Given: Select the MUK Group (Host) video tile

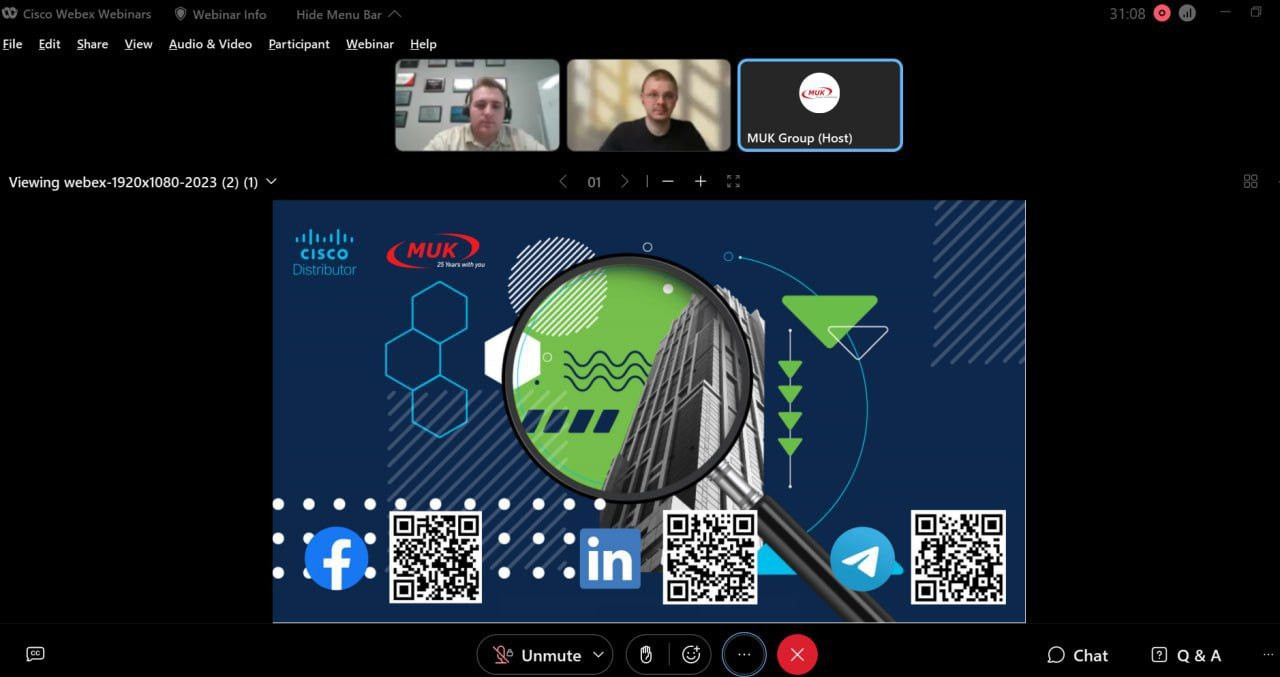Looking at the screenshot, I should click(820, 105).
